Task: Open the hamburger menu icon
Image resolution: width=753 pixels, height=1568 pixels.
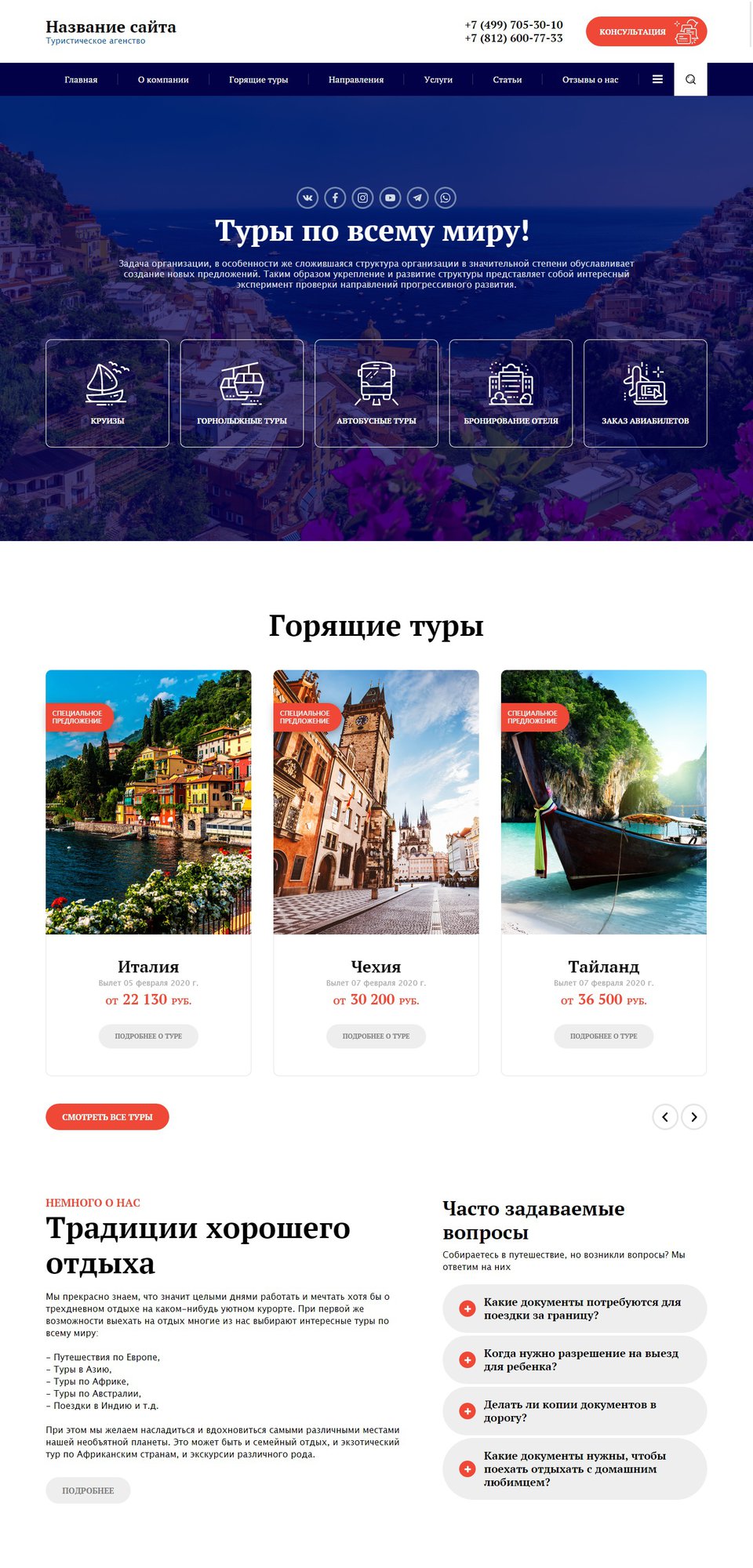Action: tap(657, 79)
